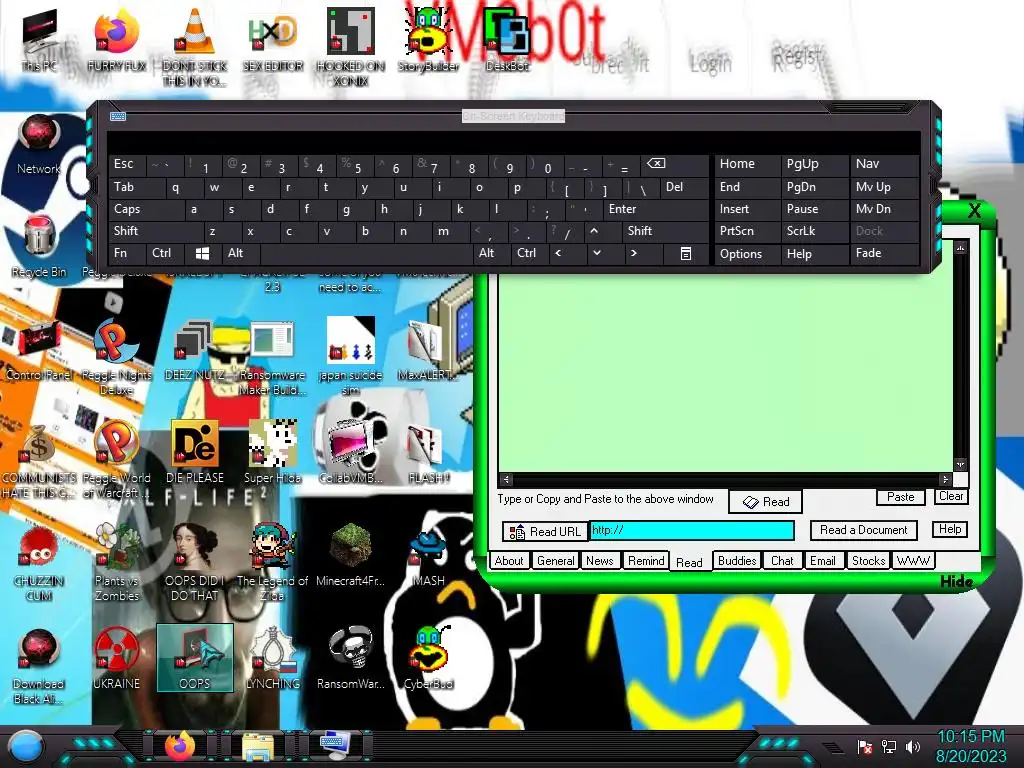This screenshot has height=768, width=1024.
Task: Switch to the General tab
Action: tap(556, 561)
